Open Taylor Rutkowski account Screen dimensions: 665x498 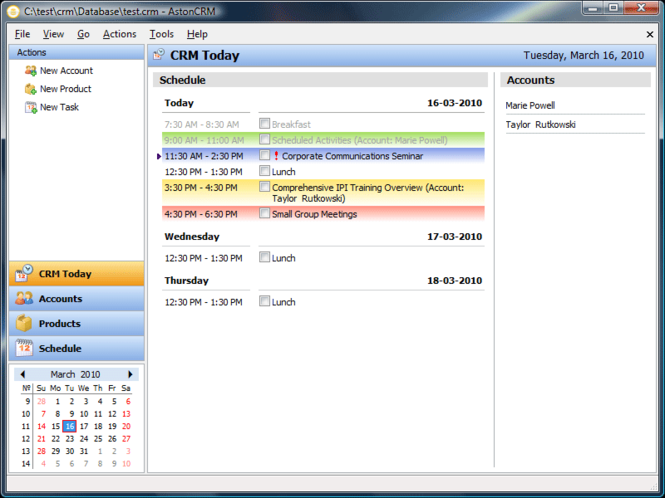tap(540, 125)
